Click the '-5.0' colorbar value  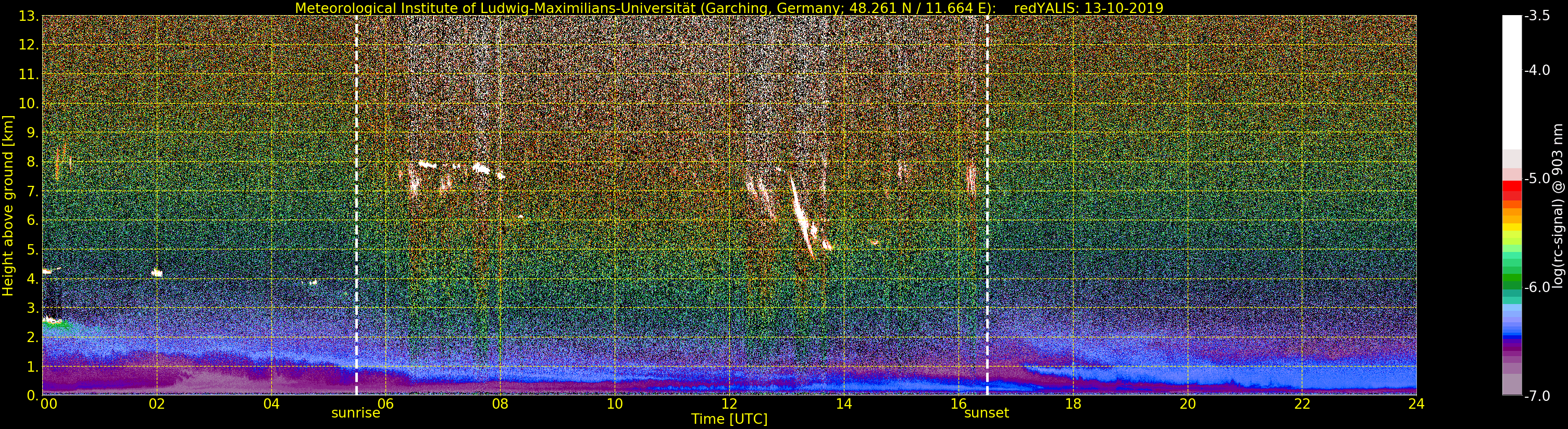(1537, 179)
